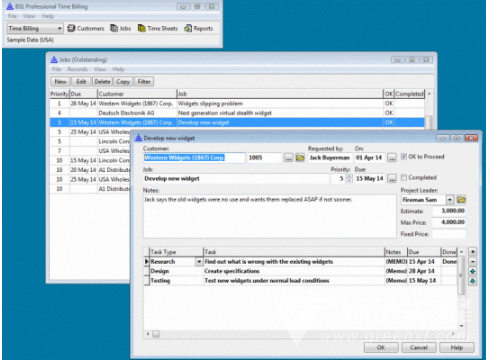Open Reports from the main toolbar
486x360 pixels.
click(199, 29)
